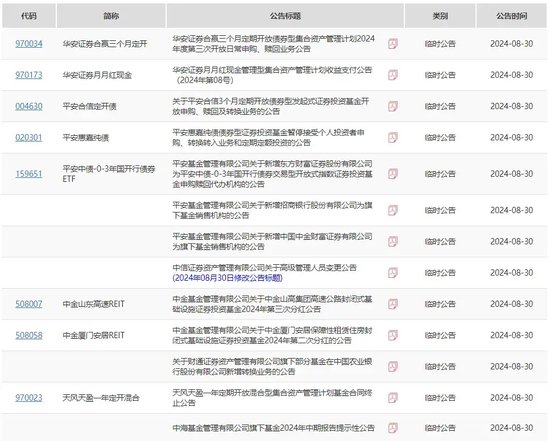Click 临时公告 category in 508007 row

[440, 304]
